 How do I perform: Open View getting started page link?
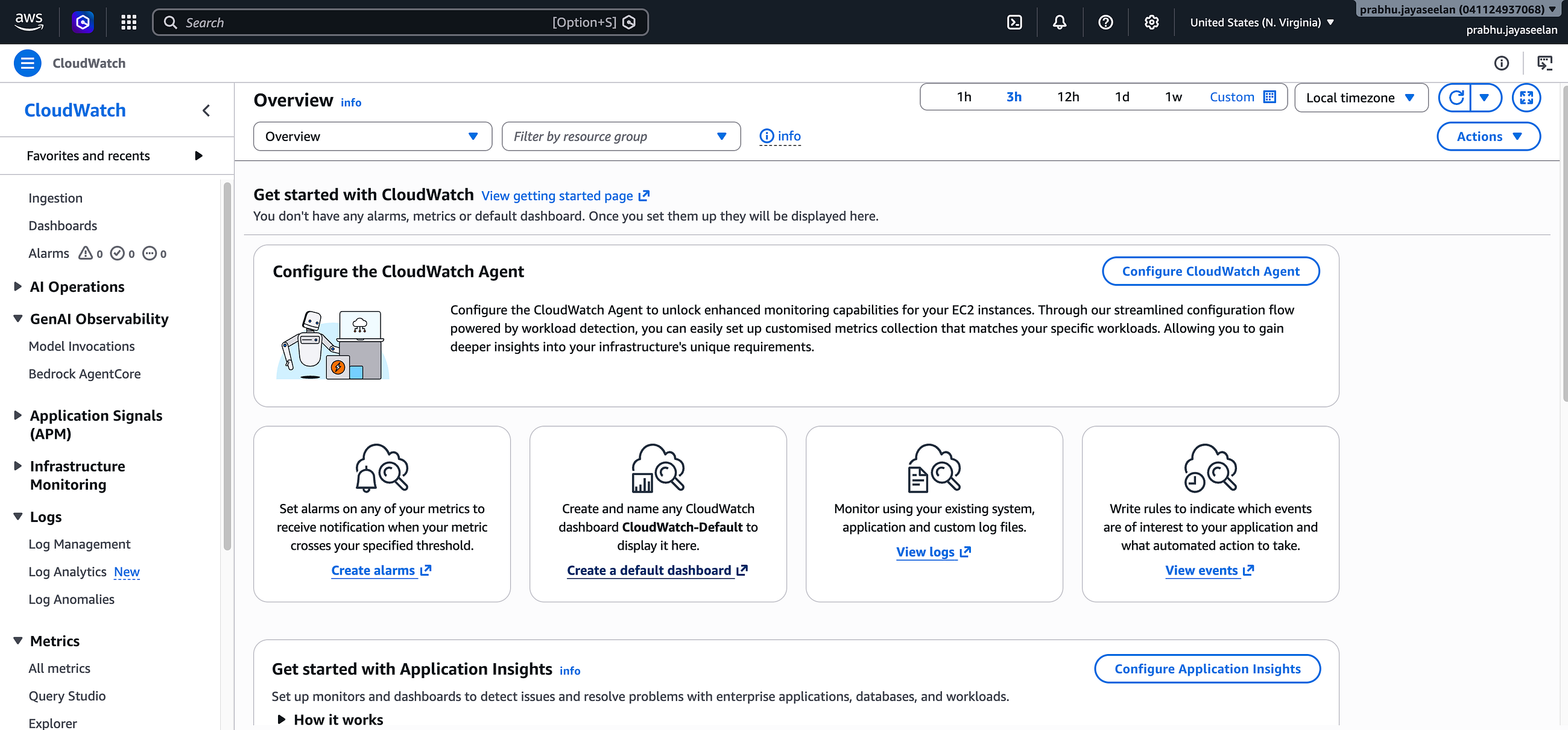pyautogui.click(x=566, y=196)
